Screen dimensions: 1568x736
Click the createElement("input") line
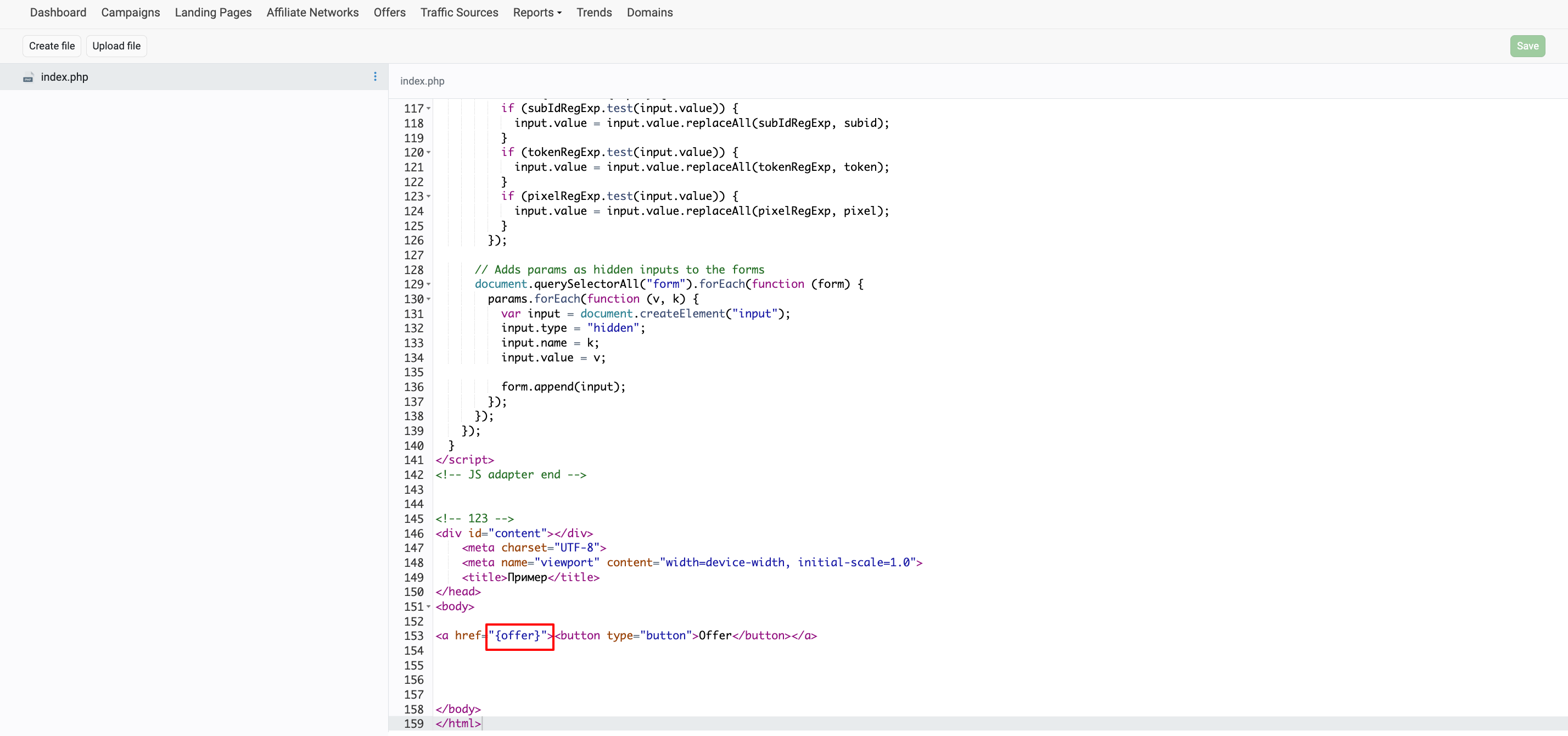pyautogui.click(x=645, y=314)
